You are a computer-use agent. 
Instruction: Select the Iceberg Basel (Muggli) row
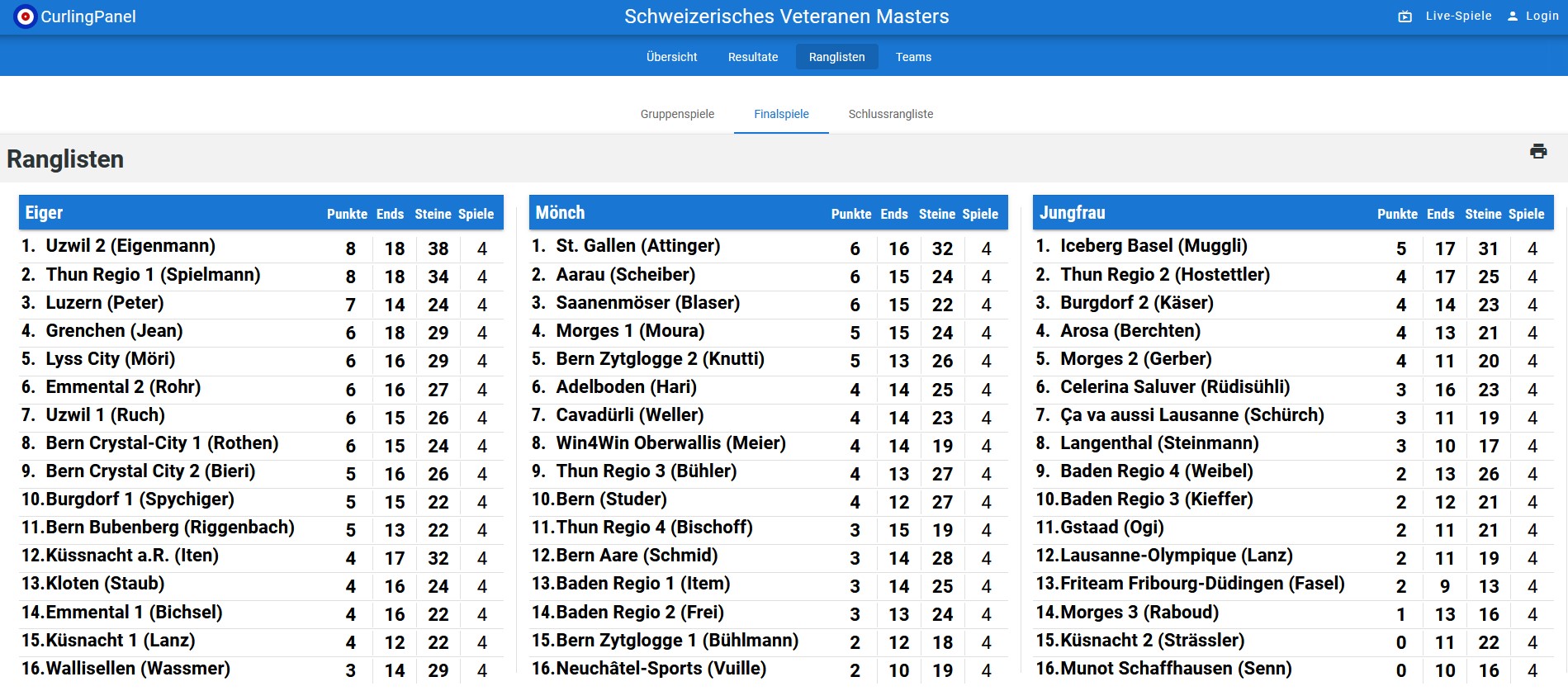[x=1293, y=247]
